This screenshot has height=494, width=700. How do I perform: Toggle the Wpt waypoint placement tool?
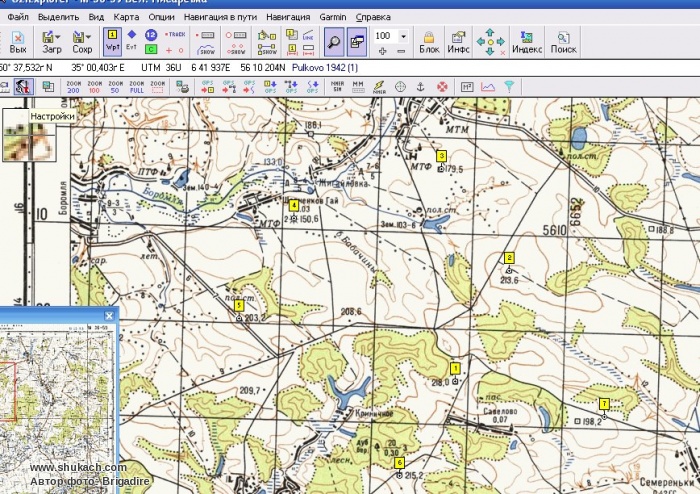click(x=112, y=42)
